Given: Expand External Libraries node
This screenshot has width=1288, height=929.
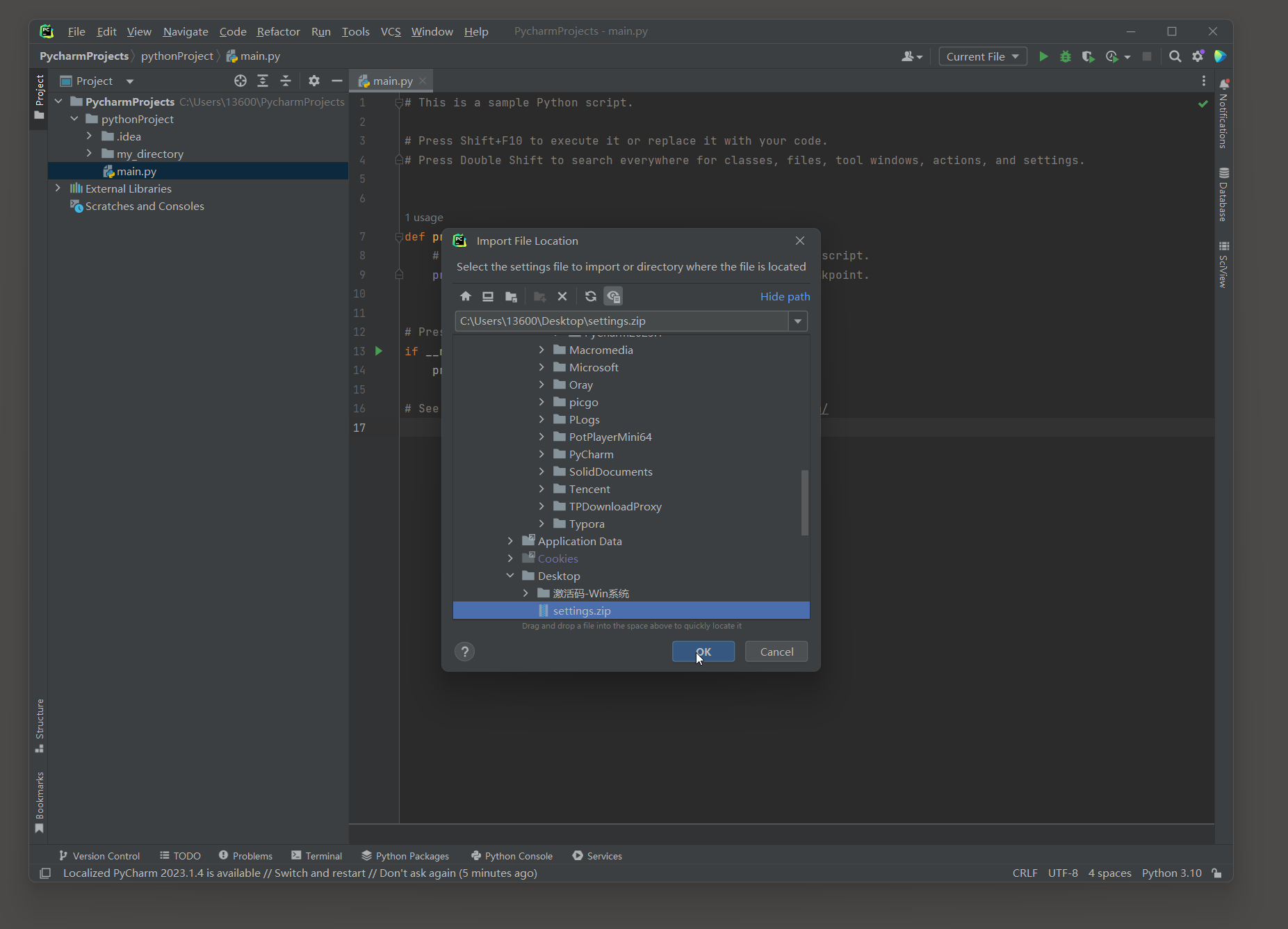Looking at the screenshot, I should tap(58, 188).
